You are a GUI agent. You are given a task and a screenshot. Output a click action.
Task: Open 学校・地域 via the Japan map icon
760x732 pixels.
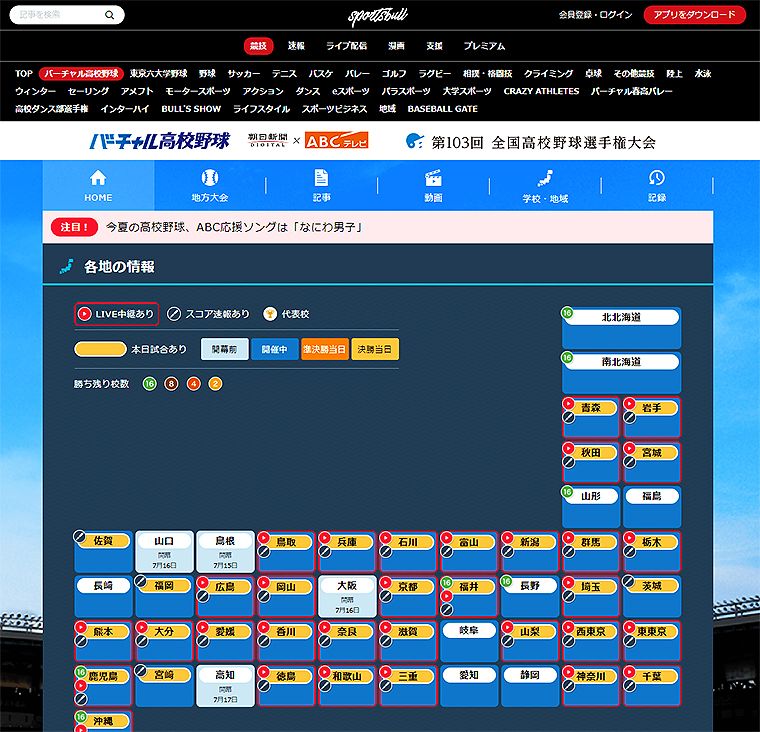545,178
